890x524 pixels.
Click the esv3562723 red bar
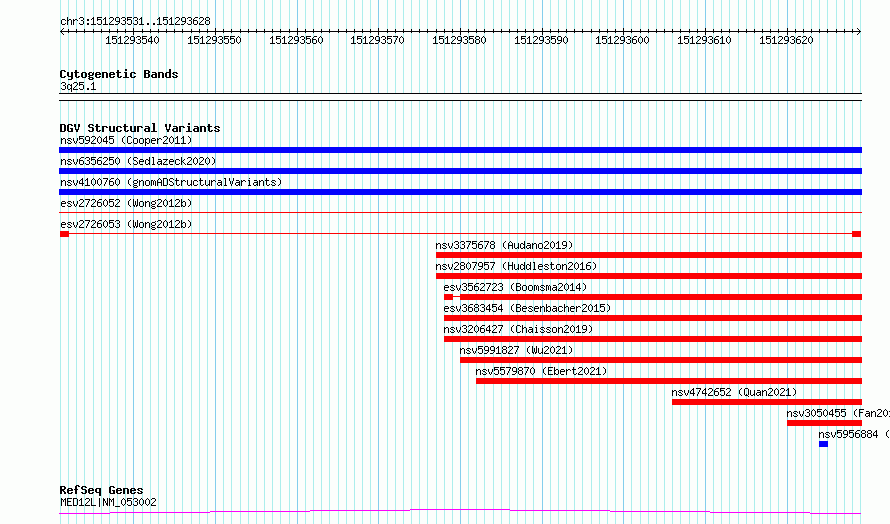tap(653, 297)
